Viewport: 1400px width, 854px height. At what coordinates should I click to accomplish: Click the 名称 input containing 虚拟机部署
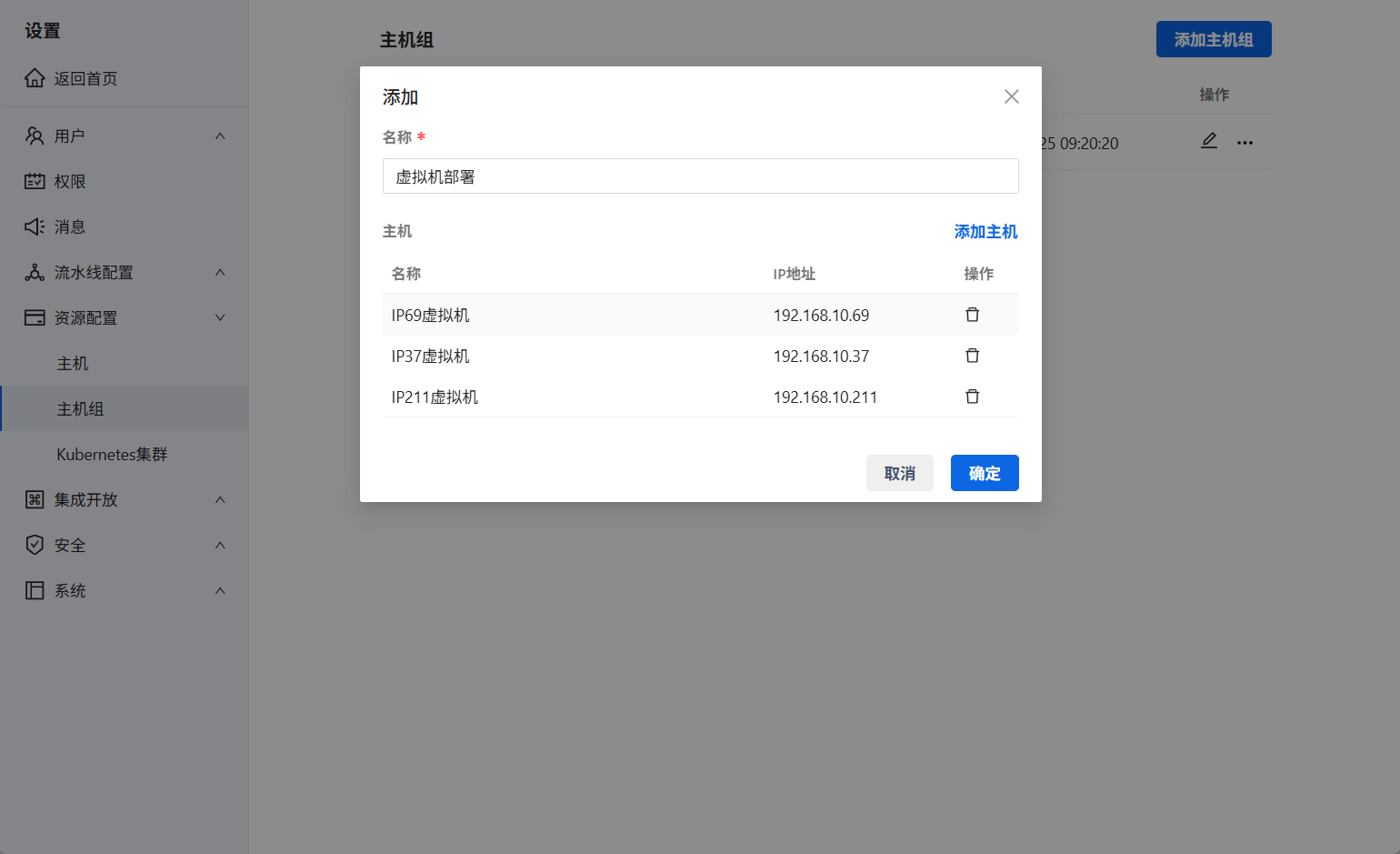pos(700,176)
